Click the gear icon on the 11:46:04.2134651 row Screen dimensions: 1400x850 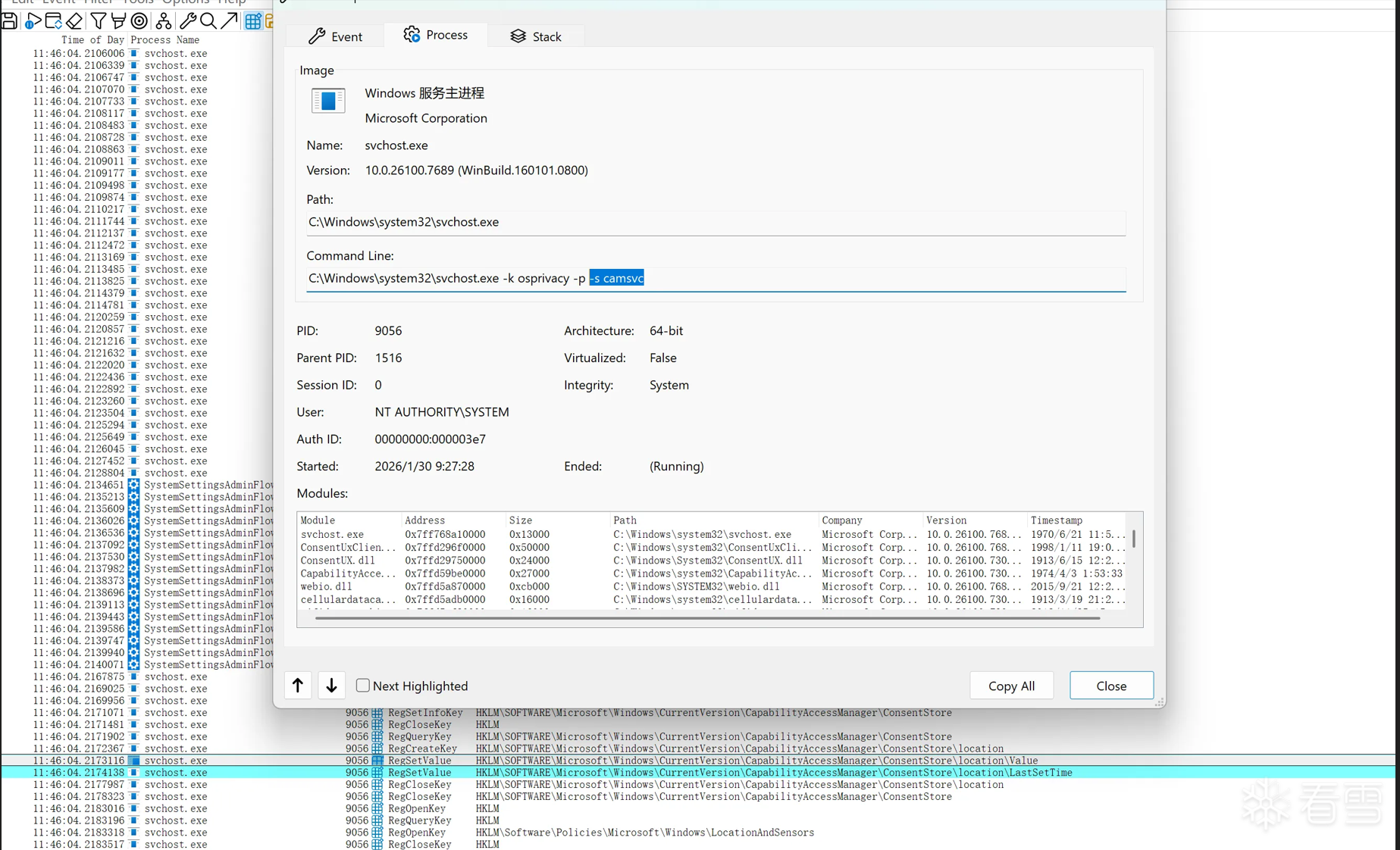click(x=134, y=485)
